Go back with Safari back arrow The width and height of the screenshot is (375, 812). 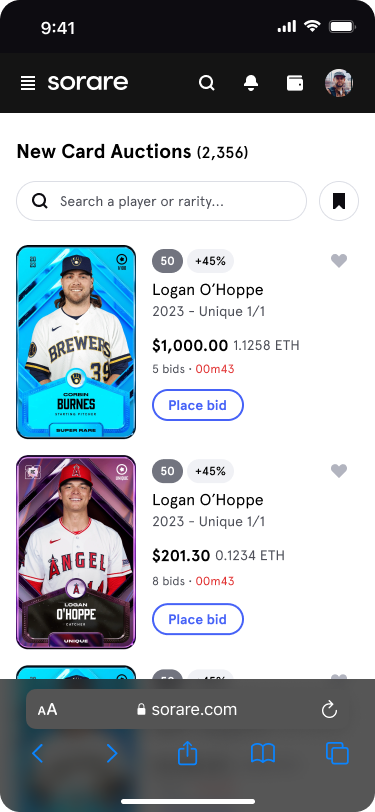[37, 753]
